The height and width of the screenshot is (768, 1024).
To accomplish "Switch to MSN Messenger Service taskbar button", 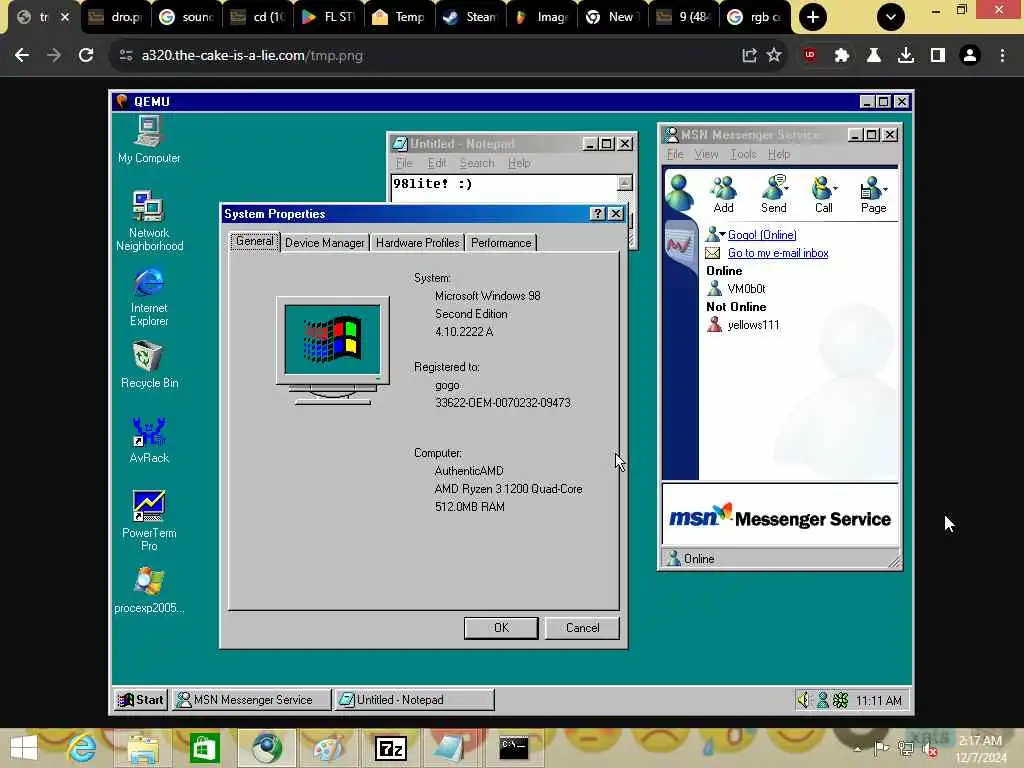I will point(251,699).
